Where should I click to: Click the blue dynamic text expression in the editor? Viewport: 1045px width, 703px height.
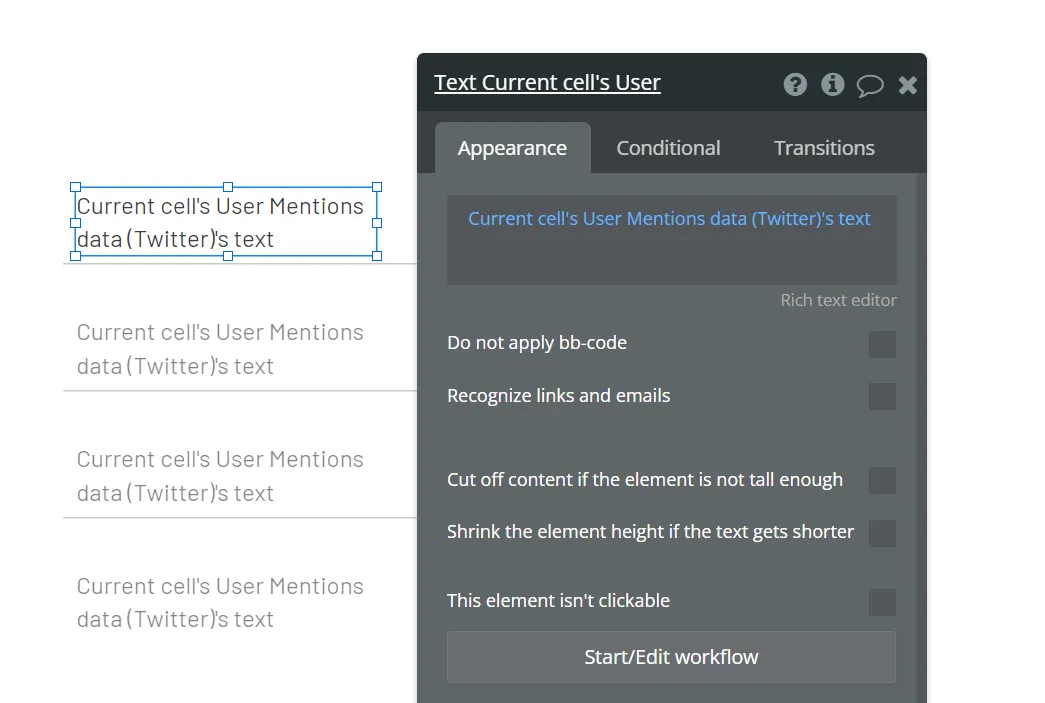coord(669,219)
